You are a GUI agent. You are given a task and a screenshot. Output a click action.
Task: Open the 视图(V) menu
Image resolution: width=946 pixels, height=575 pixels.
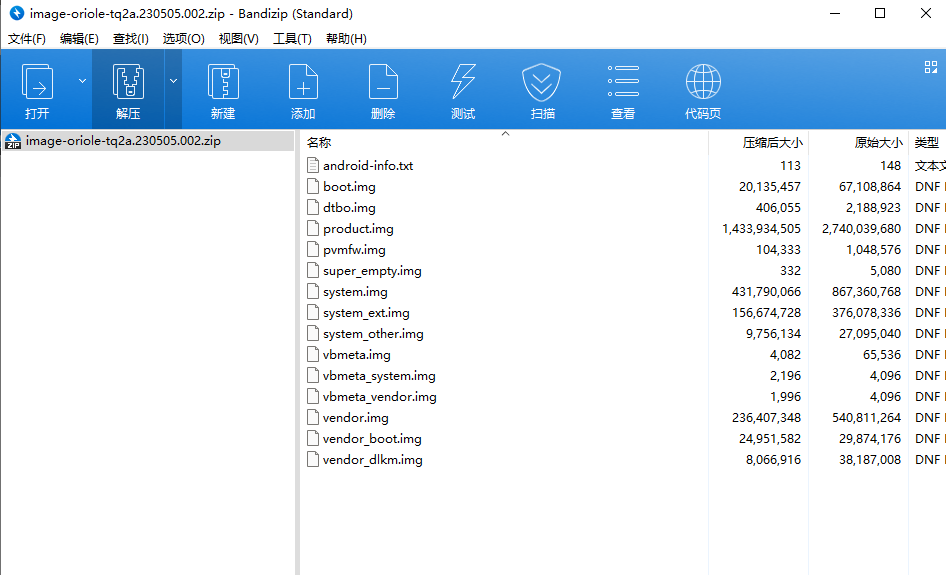(238, 39)
